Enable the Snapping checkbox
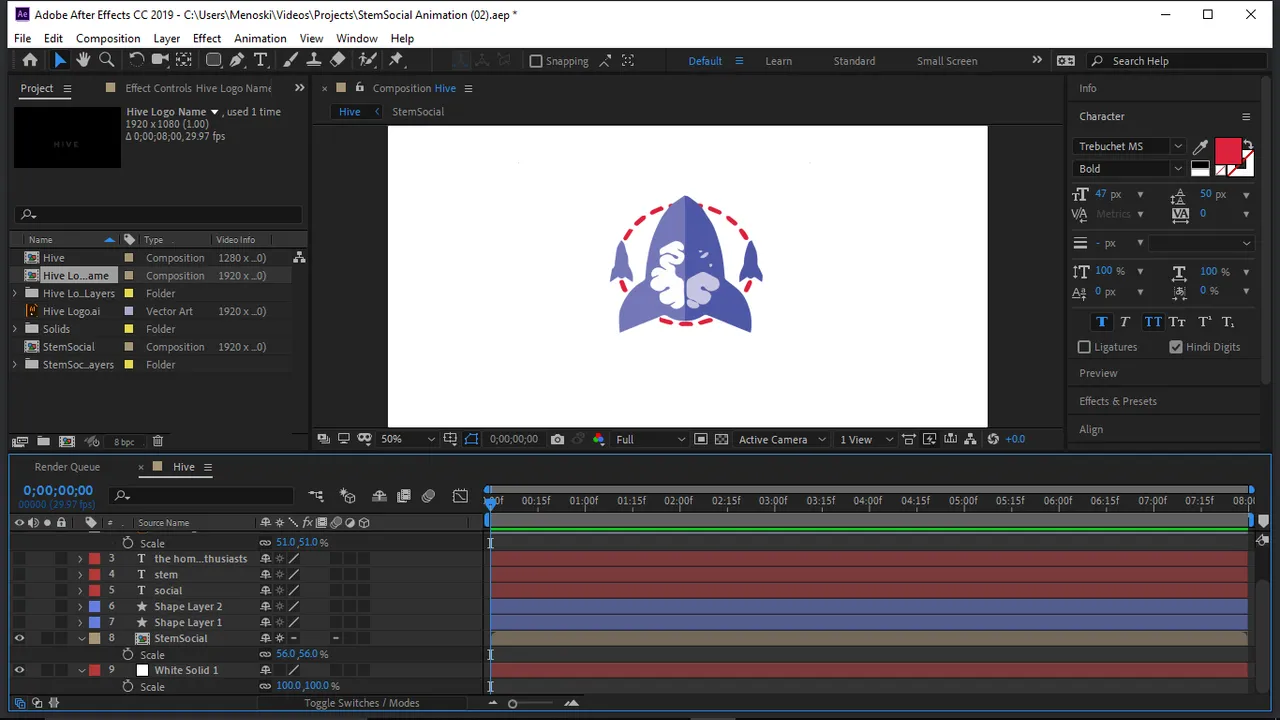The image size is (1280, 720). [x=536, y=61]
